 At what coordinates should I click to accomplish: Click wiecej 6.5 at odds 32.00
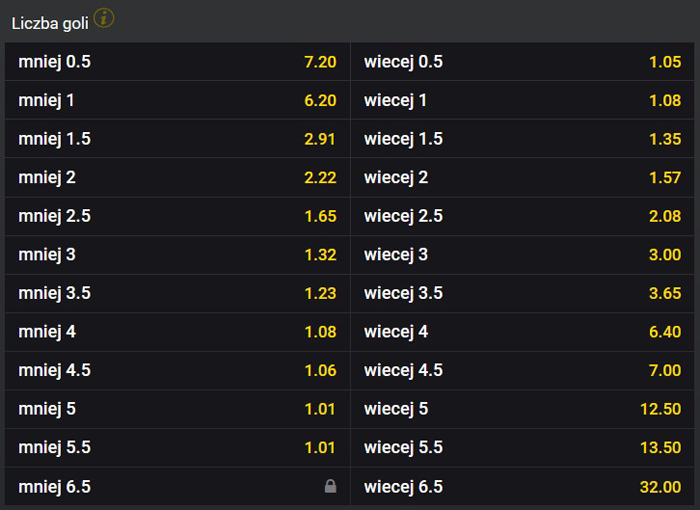click(523, 487)
